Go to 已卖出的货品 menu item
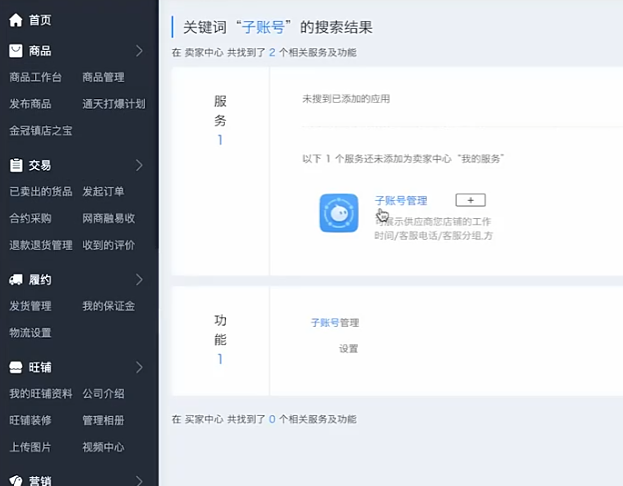 [x=41, y=191]
